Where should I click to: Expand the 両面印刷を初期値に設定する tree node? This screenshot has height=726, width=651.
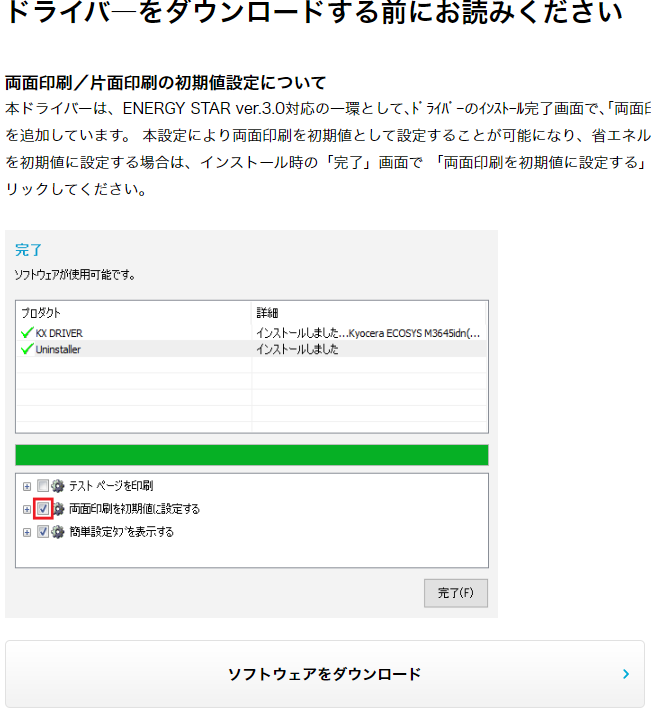(27, 509)
